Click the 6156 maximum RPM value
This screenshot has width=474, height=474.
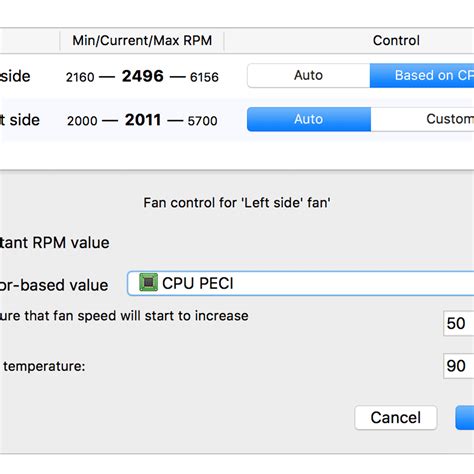(x=204, y=77)
